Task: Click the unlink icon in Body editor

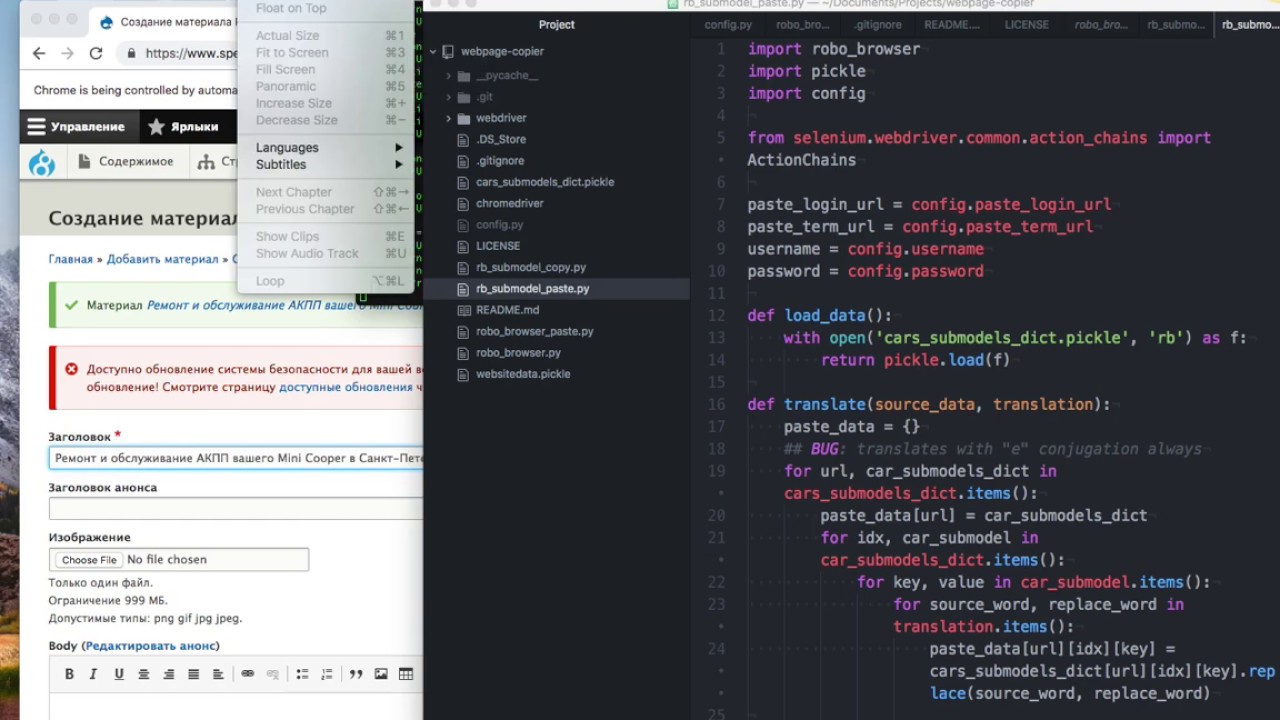Action: pyautogui.click(x=272, y=674)
